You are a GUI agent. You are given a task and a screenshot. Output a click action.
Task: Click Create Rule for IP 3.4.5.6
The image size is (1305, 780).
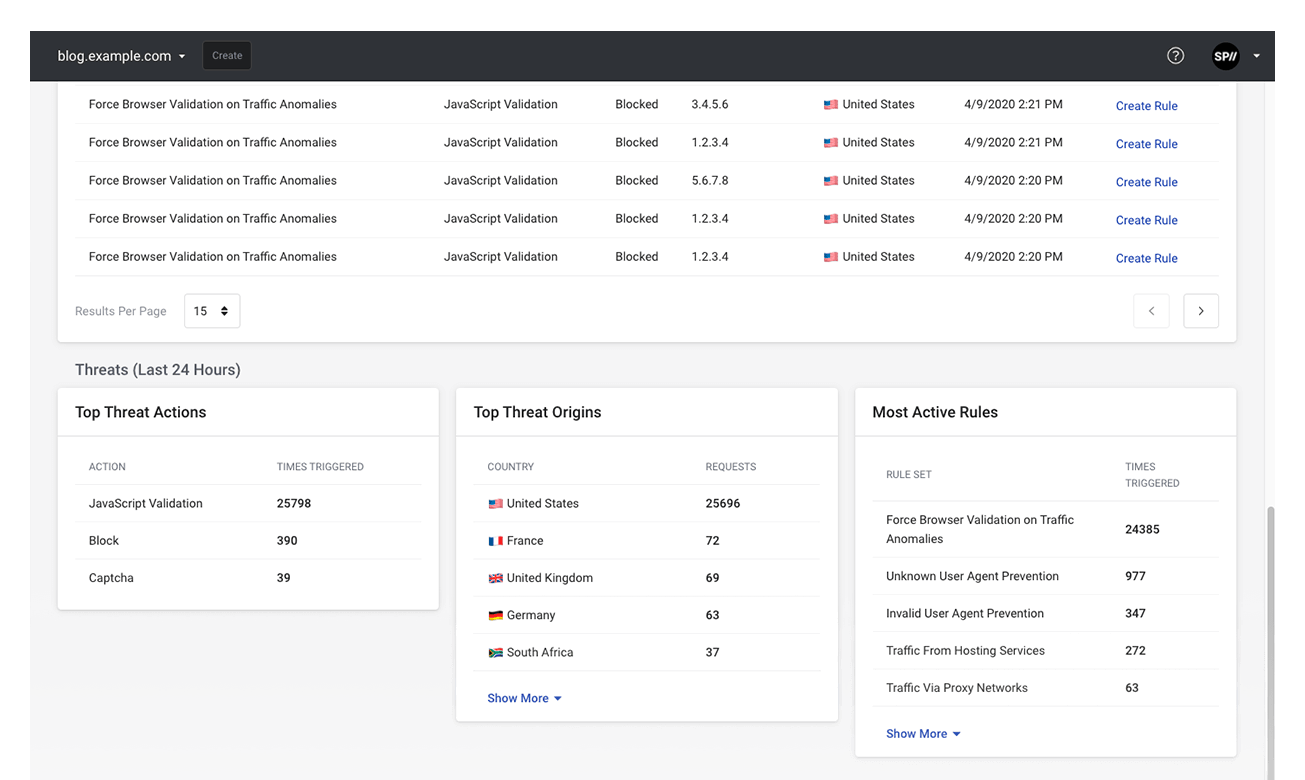tap(1146, 106)
